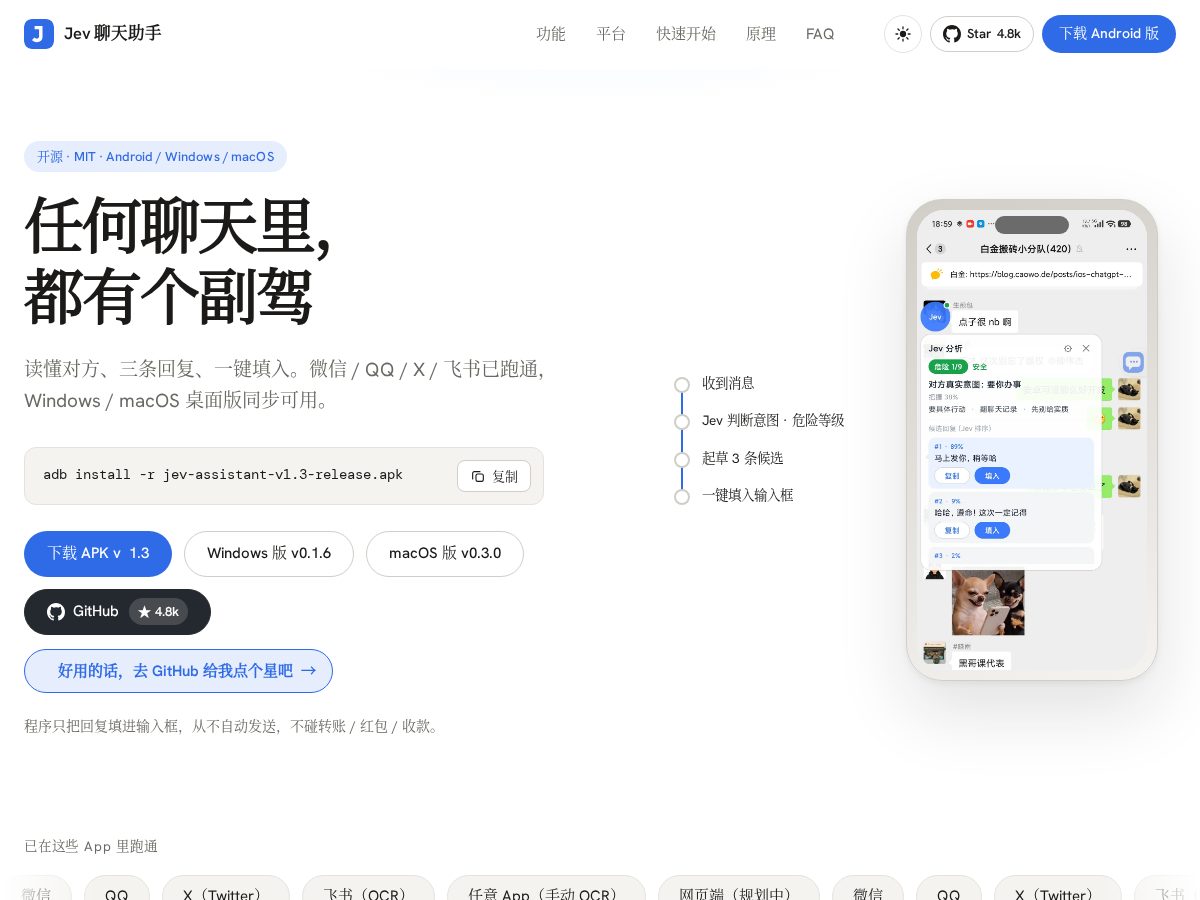Open the three-dot menu in phone chat
Viewport: 1200px width, 900px height.
(1131, 249)
